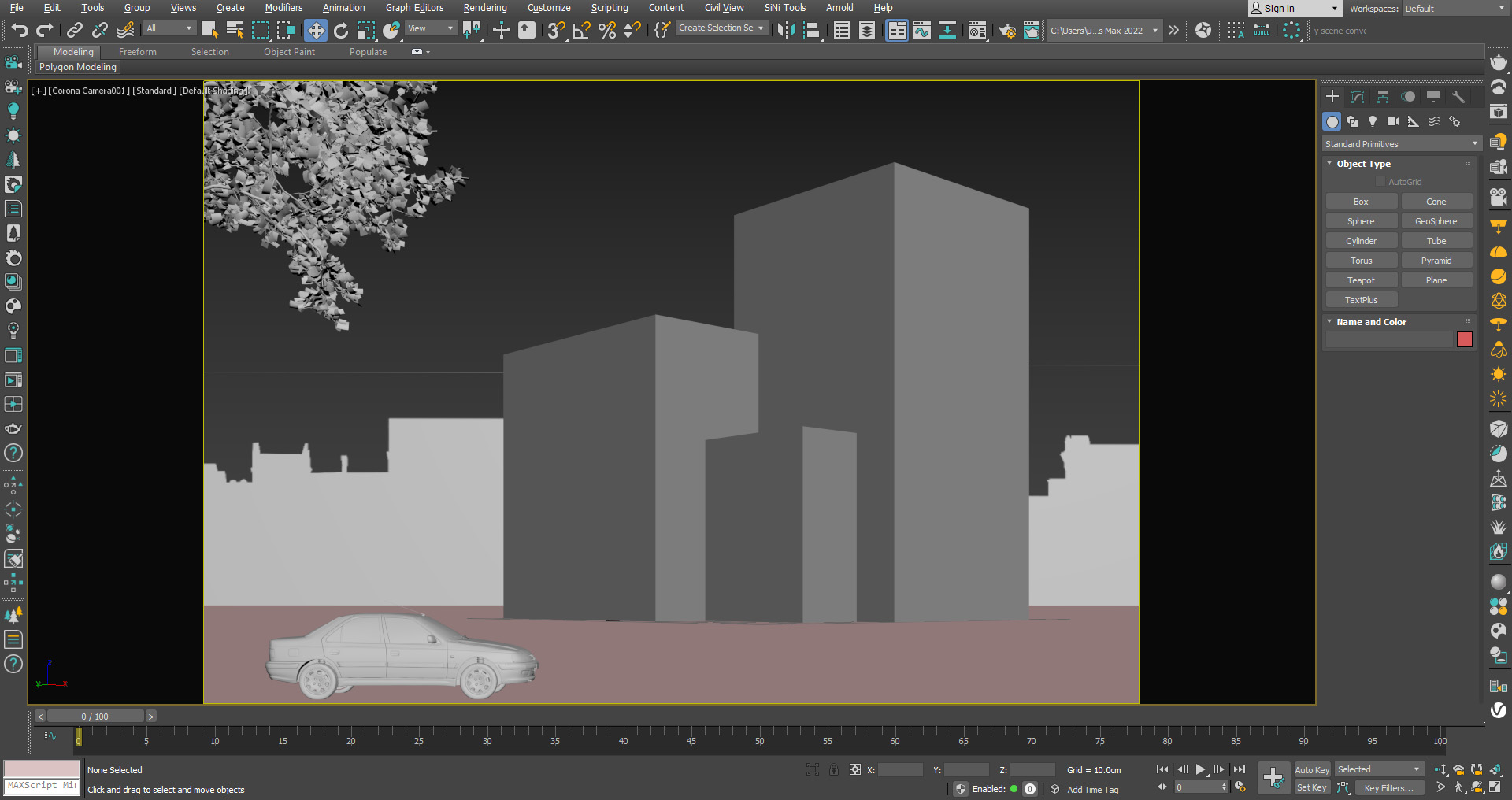Click the Undo arrow icon
The image size is (1512, 800).
(x=20, y=31)
